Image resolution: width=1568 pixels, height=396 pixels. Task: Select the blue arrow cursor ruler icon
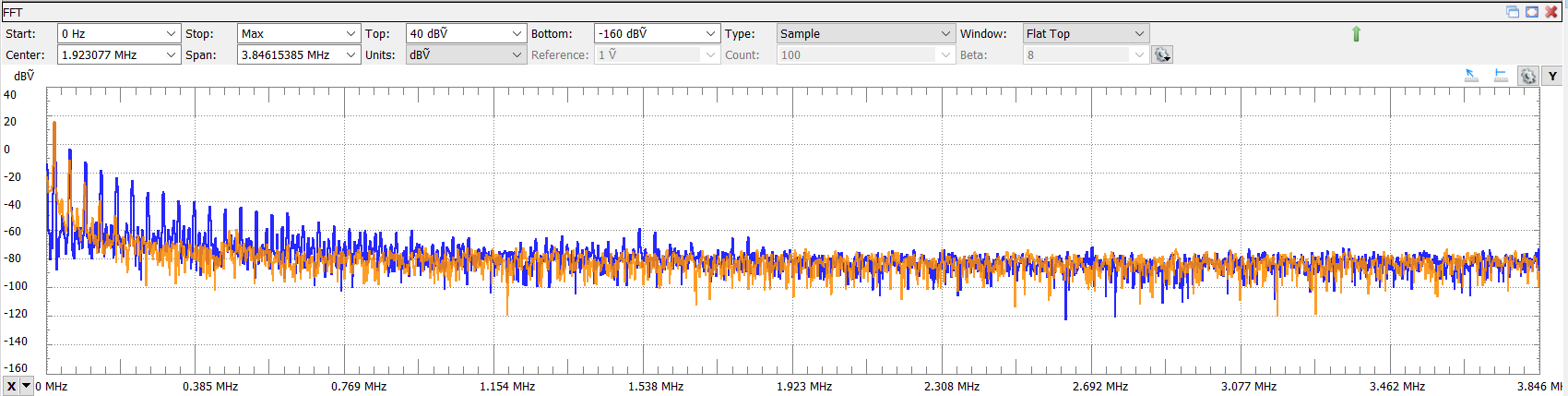click(x=1471, y=76)
